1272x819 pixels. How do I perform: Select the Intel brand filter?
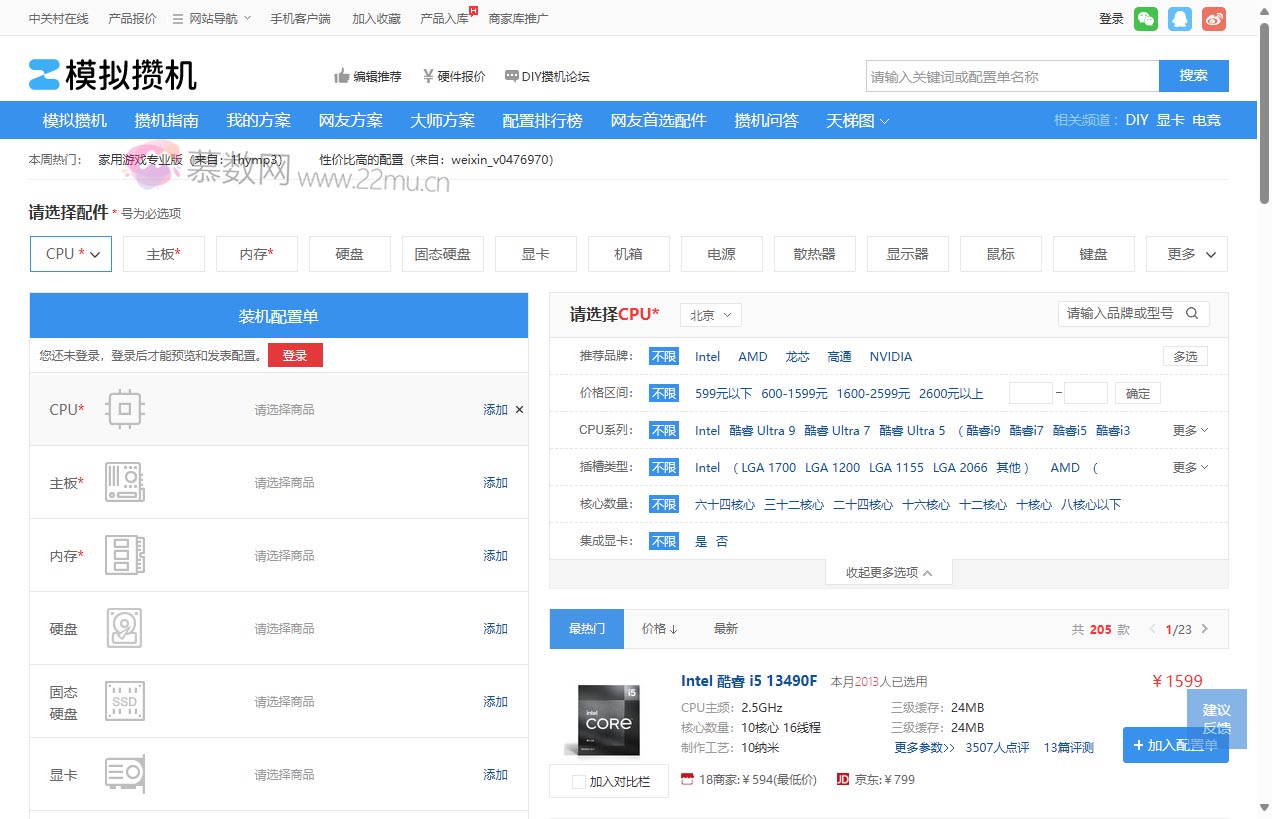(707, 356)
